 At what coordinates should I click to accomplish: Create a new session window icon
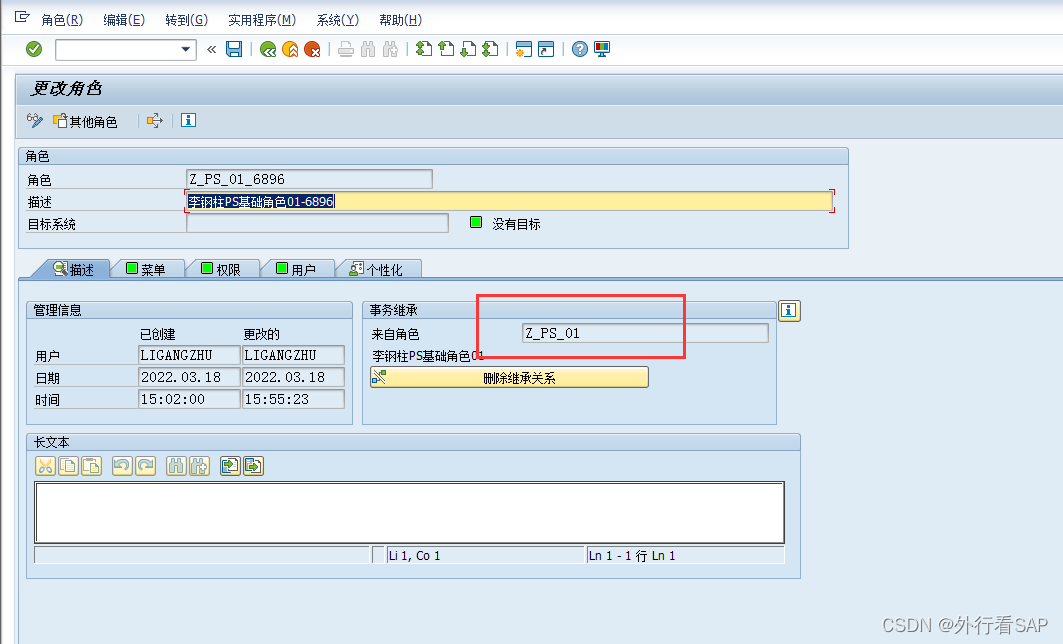(523, 49)
